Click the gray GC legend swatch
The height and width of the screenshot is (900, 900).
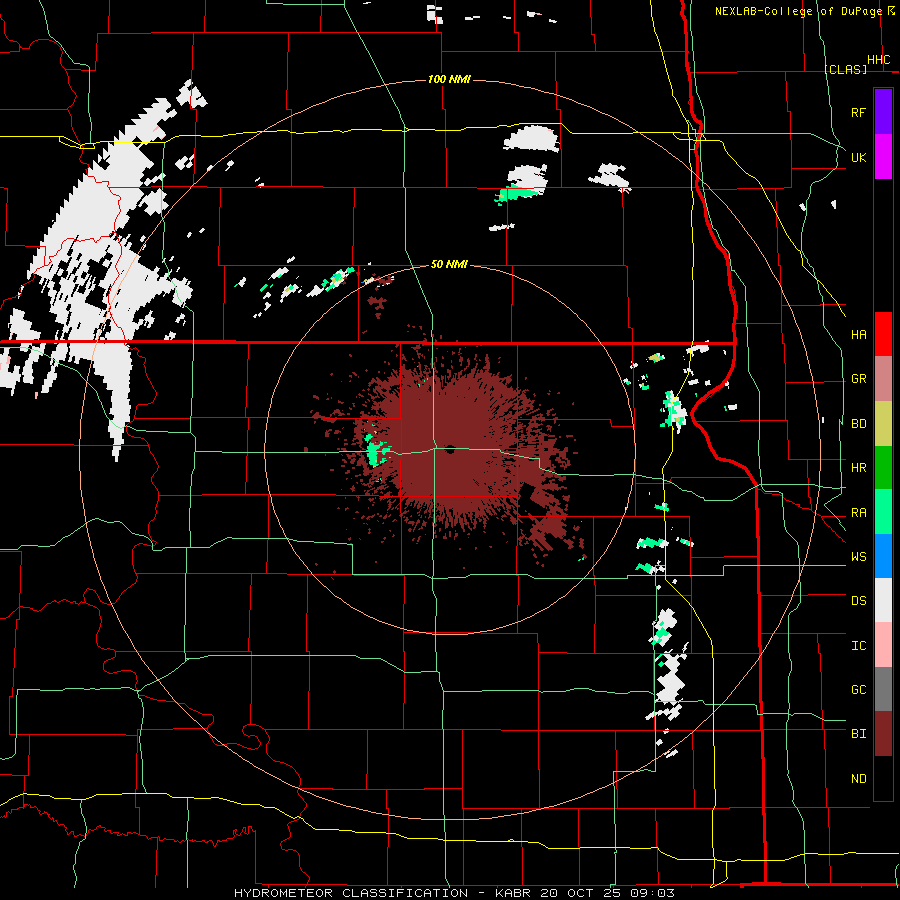[883, 689]
